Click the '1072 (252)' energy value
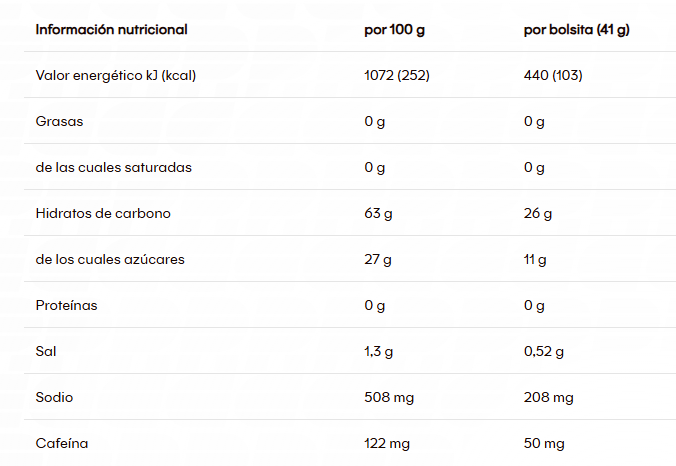The width and height of the screenshot is (676, 466). (396, 76)
